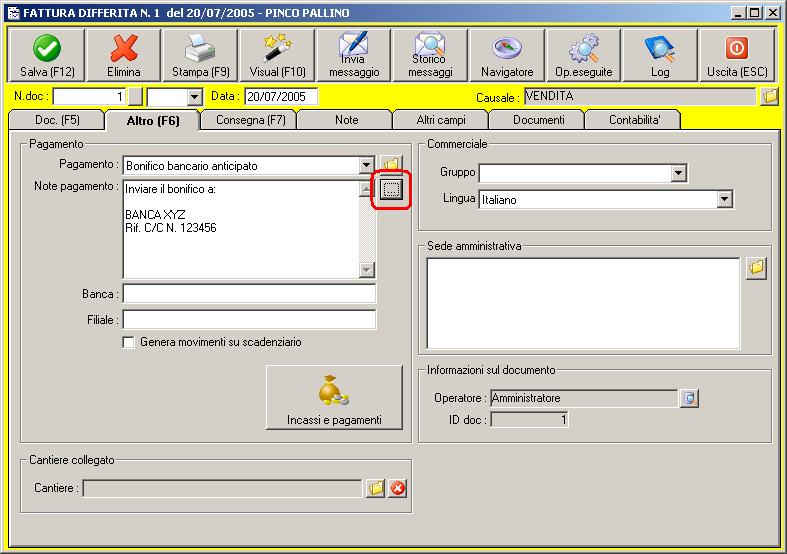
Task: Show Op.eseguite gears button
Action: coord(583,55)
